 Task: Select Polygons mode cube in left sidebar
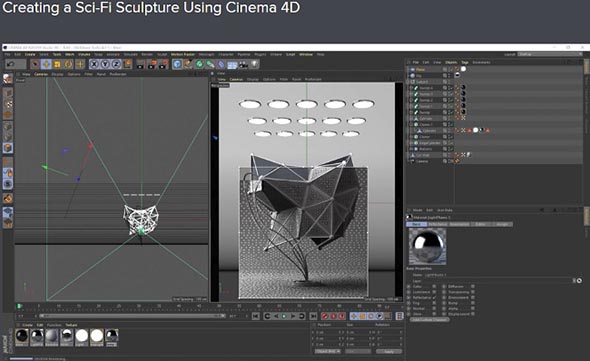pos(8,148)
